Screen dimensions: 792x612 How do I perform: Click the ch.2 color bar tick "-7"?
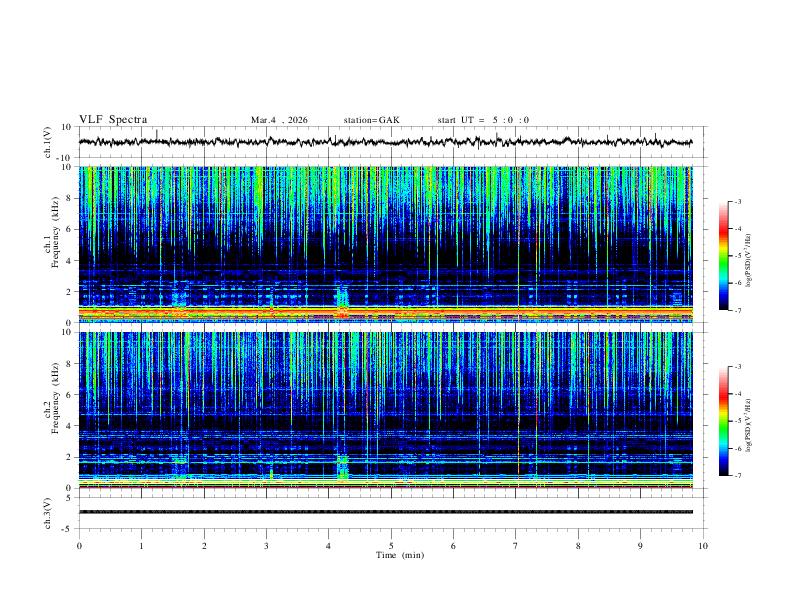[x=737, y=476]
